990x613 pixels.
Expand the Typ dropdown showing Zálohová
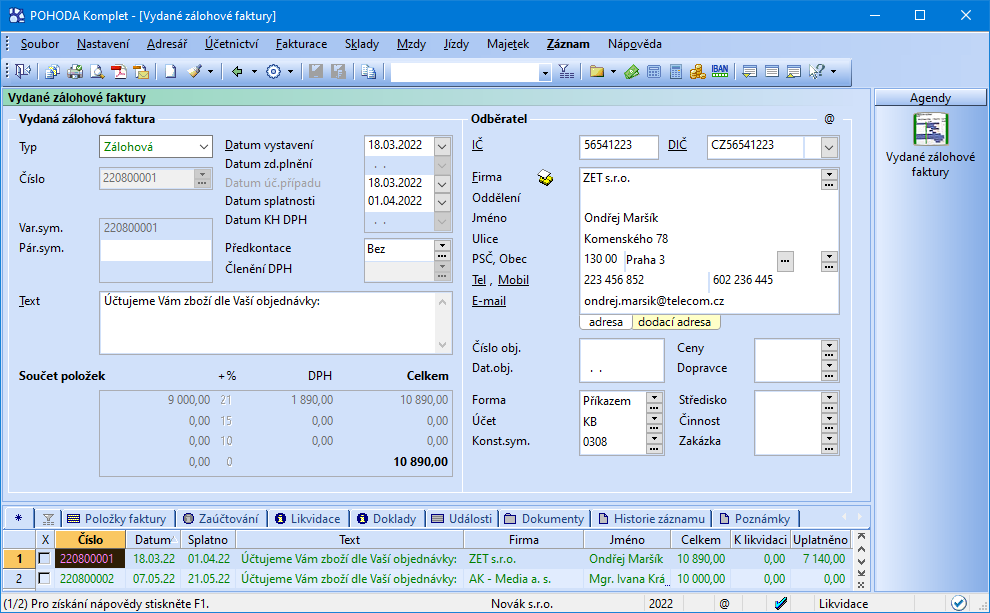(203, 147)
